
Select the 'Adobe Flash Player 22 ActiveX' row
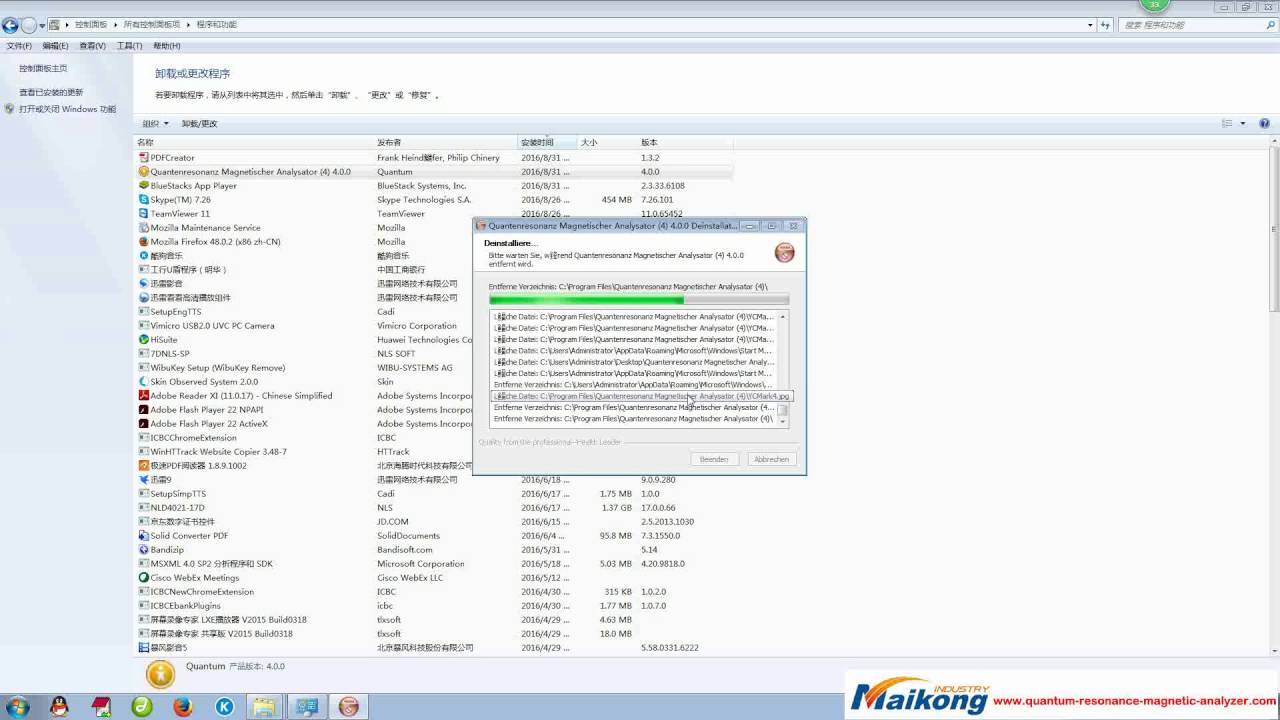tap(434, 424)
